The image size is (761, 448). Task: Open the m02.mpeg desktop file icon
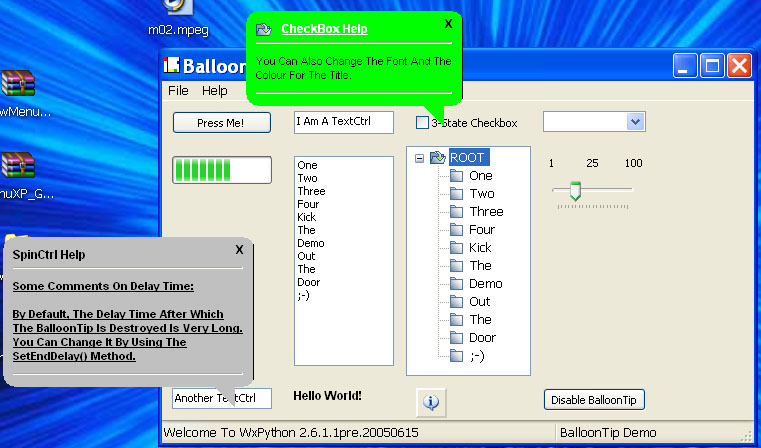click(173, 8)
